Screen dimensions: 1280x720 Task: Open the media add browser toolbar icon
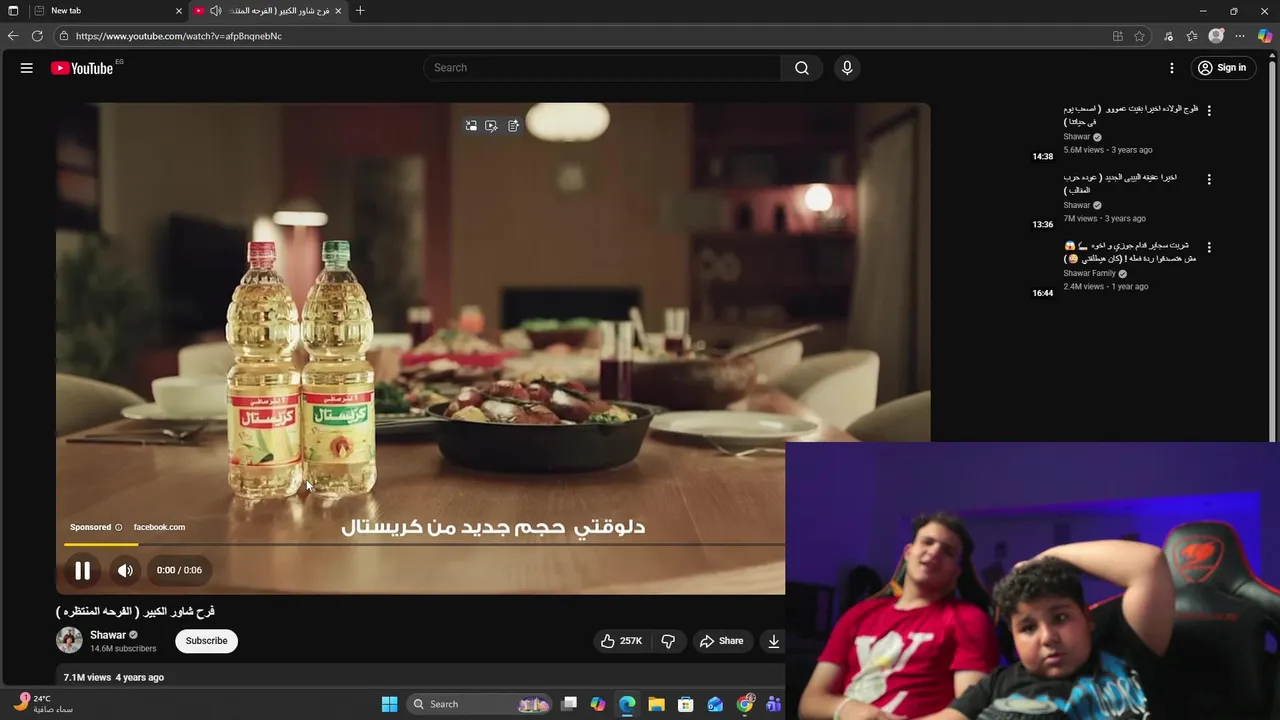[1168, 36]
